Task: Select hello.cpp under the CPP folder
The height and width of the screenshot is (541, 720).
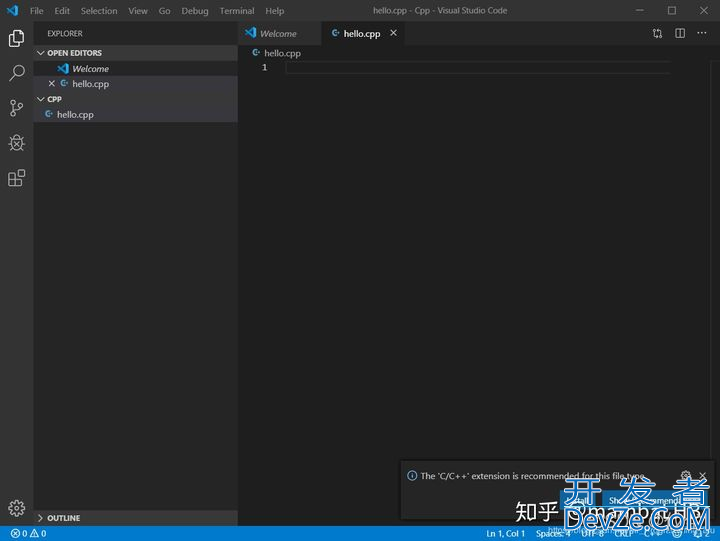Action: tap(136, 114)
